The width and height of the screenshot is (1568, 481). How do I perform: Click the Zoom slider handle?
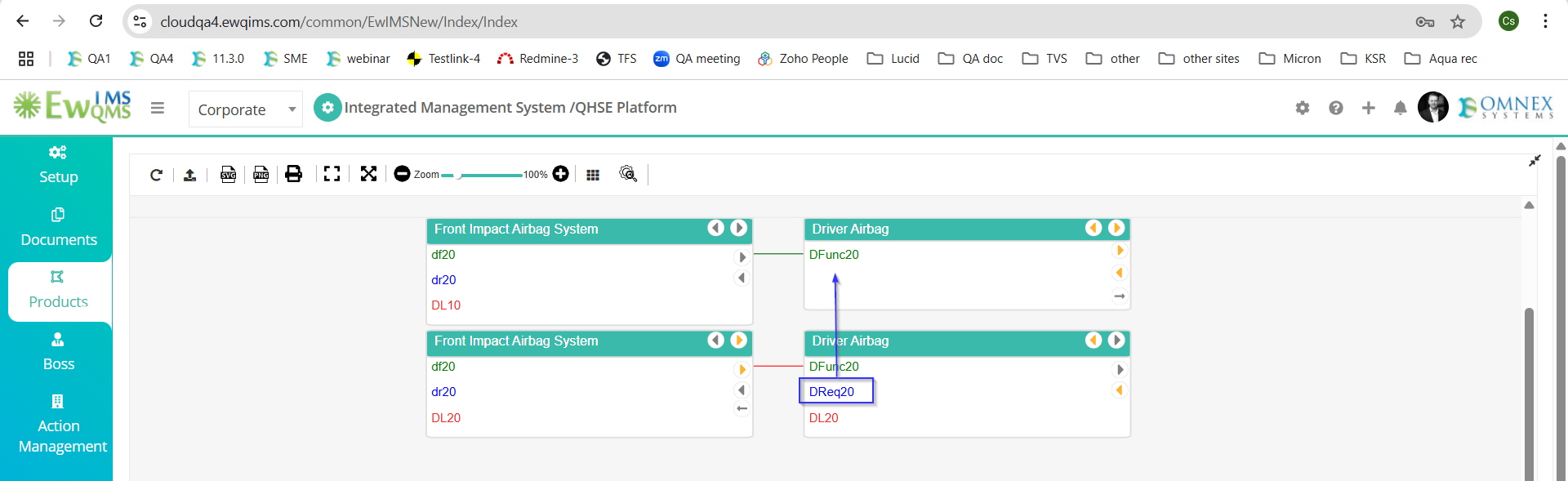click(x=460, y=175)
